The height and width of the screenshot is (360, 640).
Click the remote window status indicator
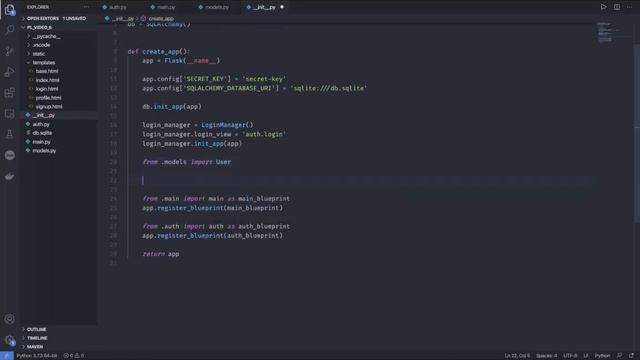click(x=7, y=356)
